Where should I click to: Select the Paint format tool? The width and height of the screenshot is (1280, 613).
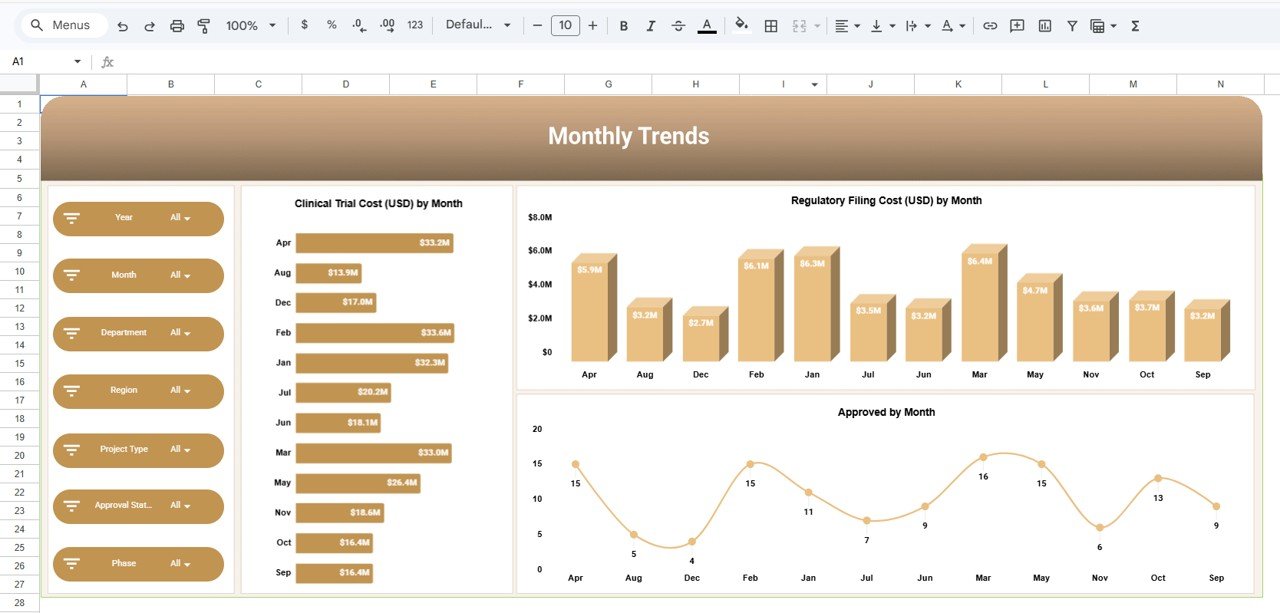(203, 25)
